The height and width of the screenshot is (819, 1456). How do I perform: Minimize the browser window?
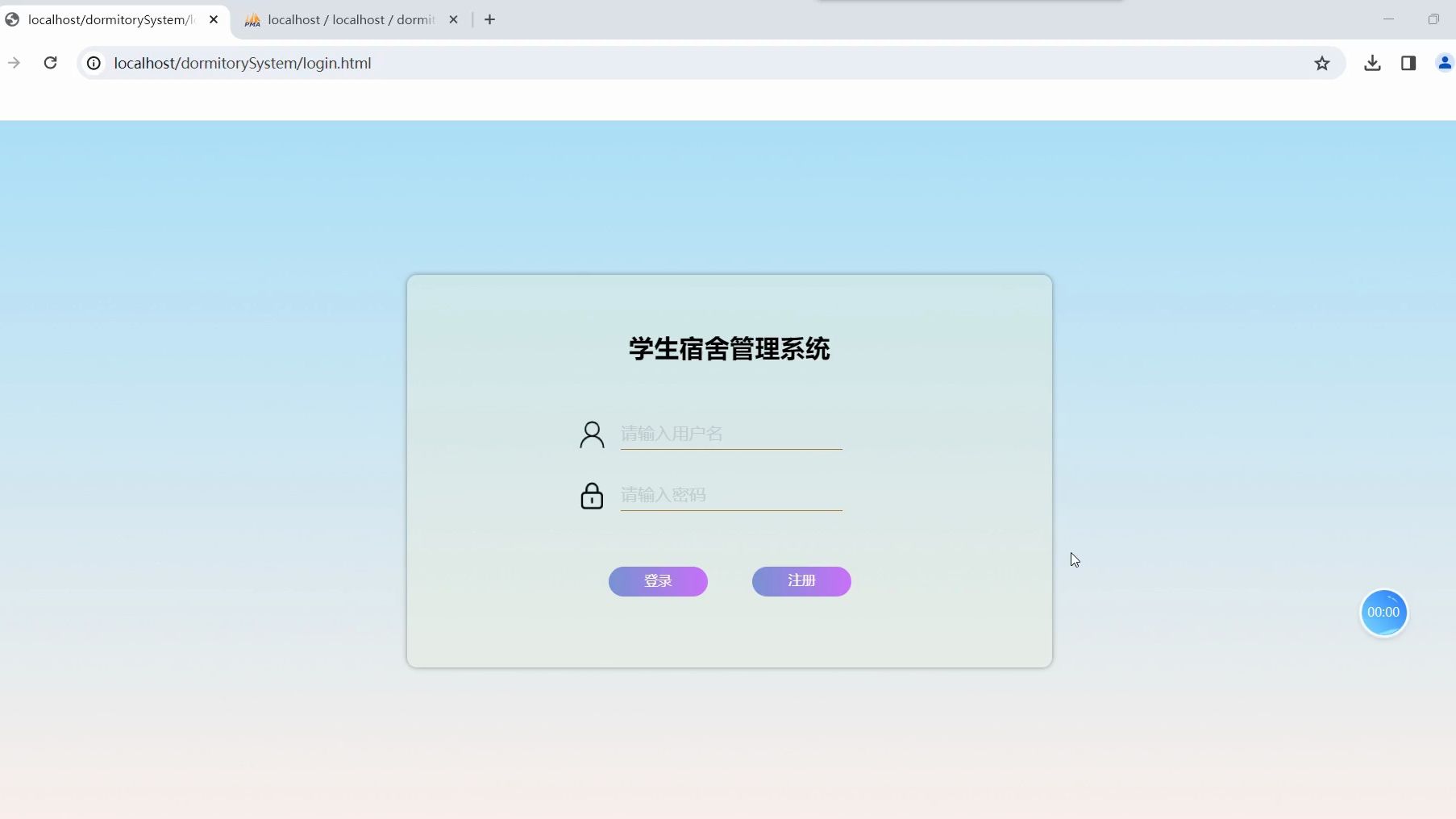[1388, 19]
